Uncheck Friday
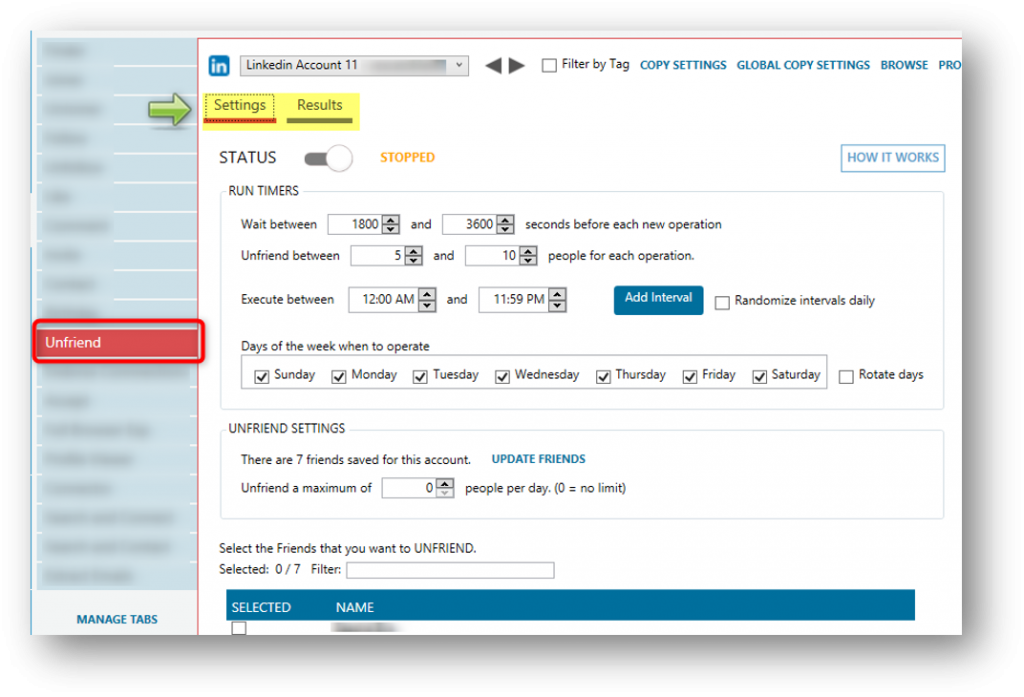 click(690, 377)
